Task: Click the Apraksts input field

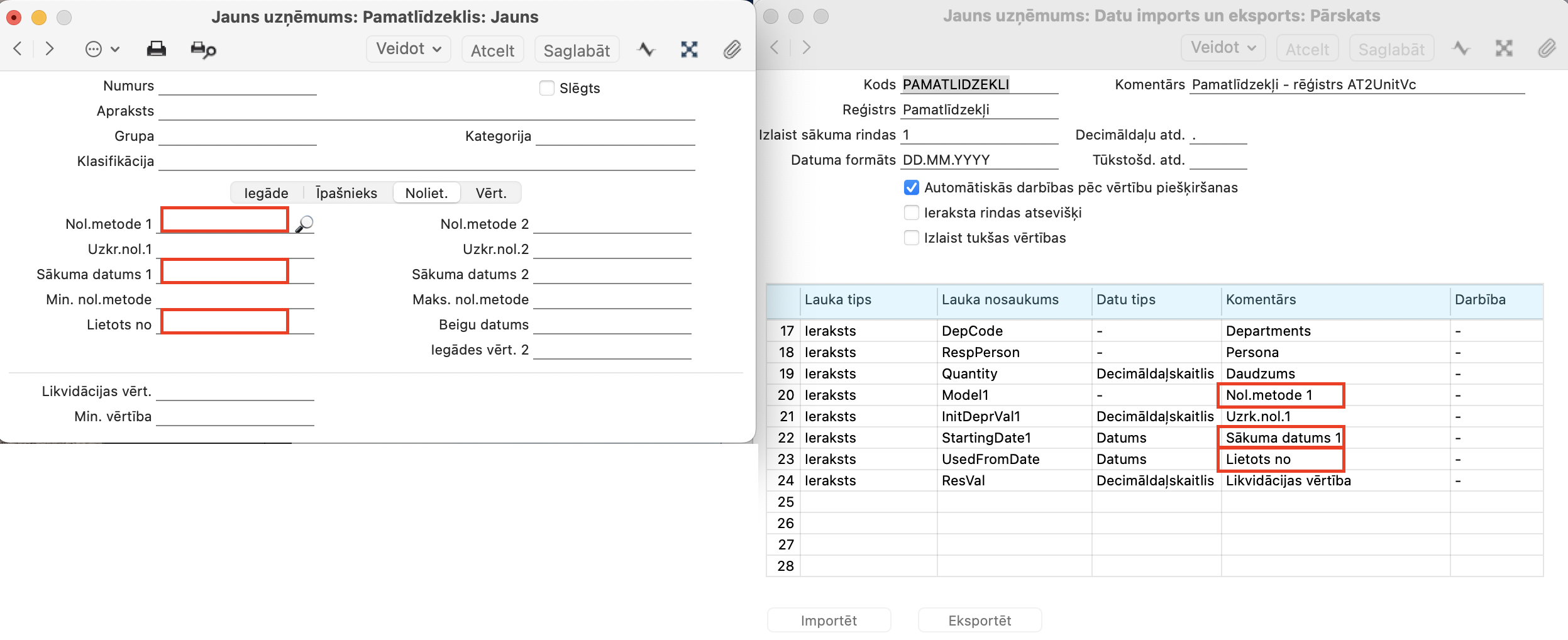Action: point(426,111)
